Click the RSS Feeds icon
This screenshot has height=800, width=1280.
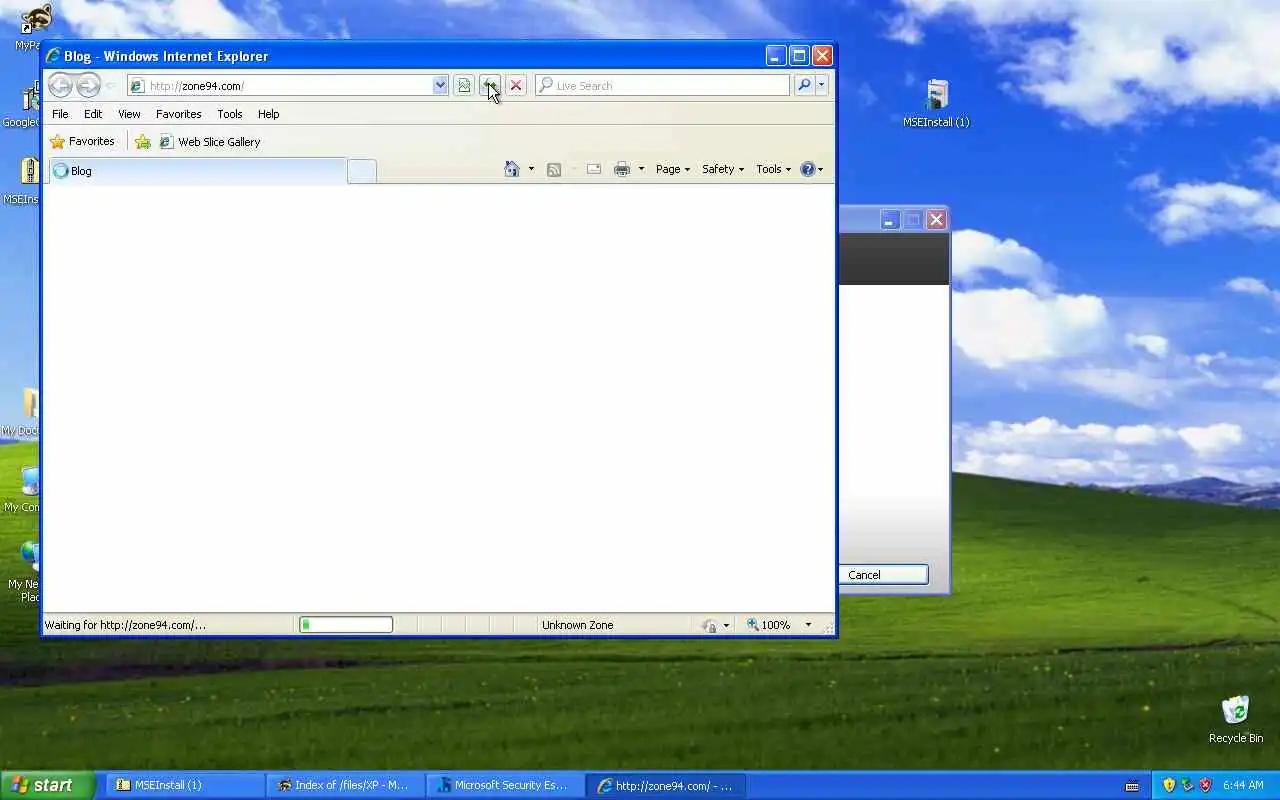click(554, 169)
